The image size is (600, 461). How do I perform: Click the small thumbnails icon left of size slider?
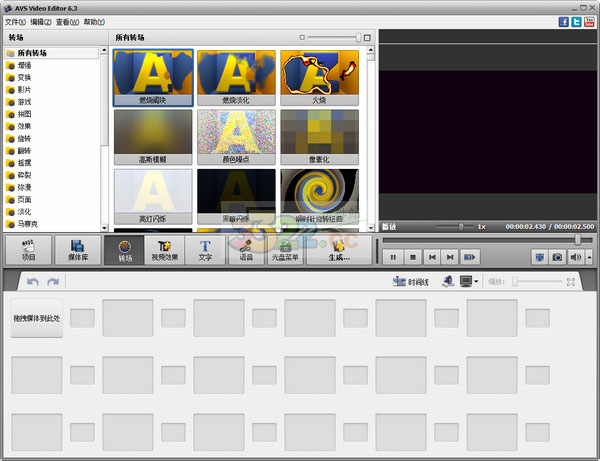(302, 37)
